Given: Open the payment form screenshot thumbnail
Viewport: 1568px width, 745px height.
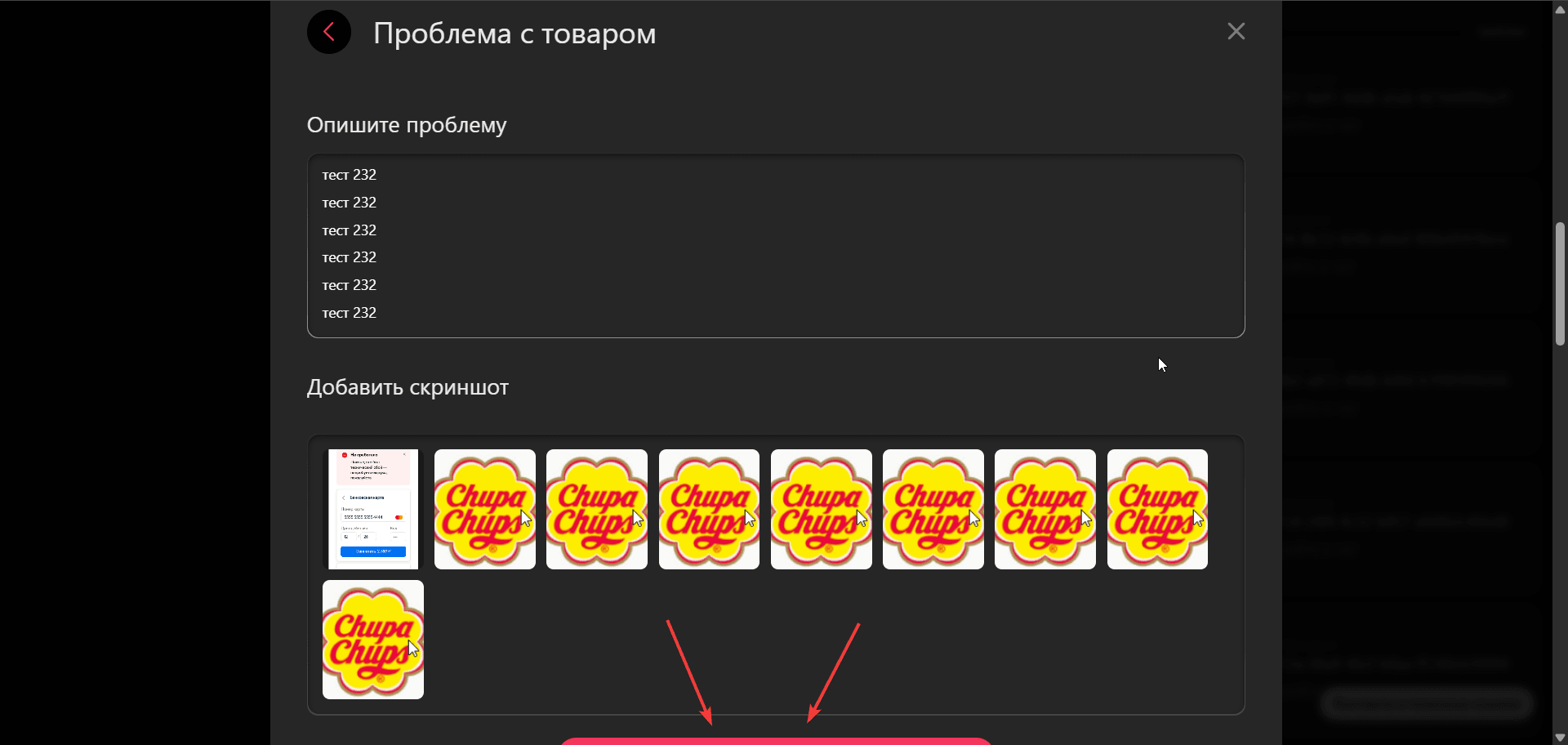Looking at the screenshot, I should click(373, 509).
